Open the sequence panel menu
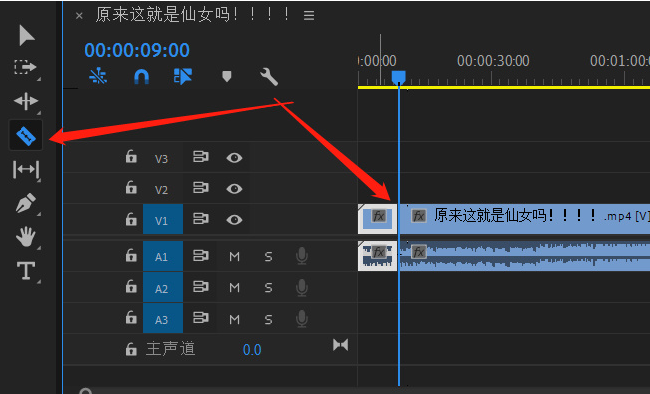 coord(309,16)
